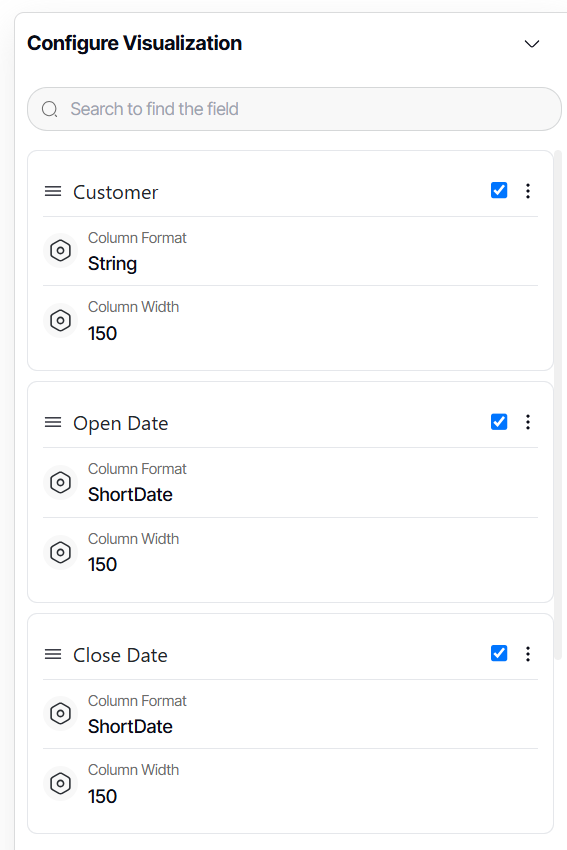Uncheck the Customer column checkbox
This screenshot has height=850, width=567.
[499, 190]
